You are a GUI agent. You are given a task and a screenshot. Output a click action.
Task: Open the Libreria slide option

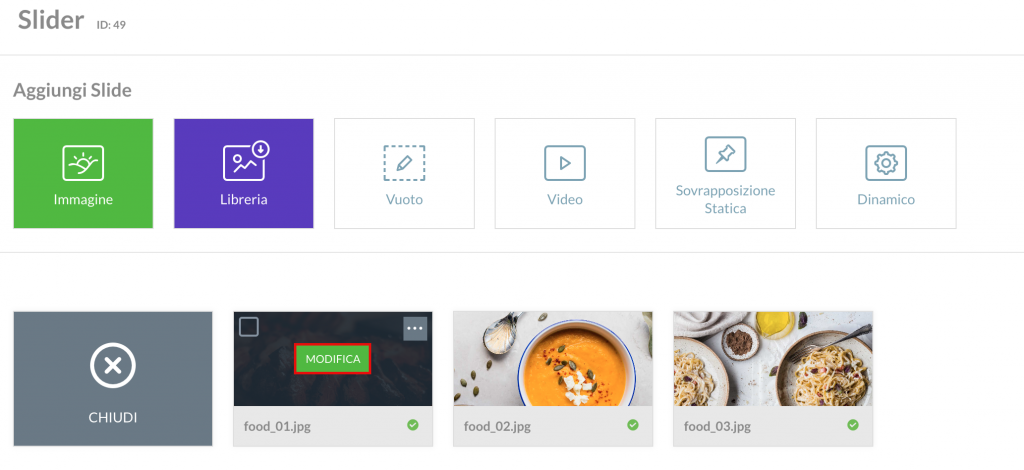[244, 174]
